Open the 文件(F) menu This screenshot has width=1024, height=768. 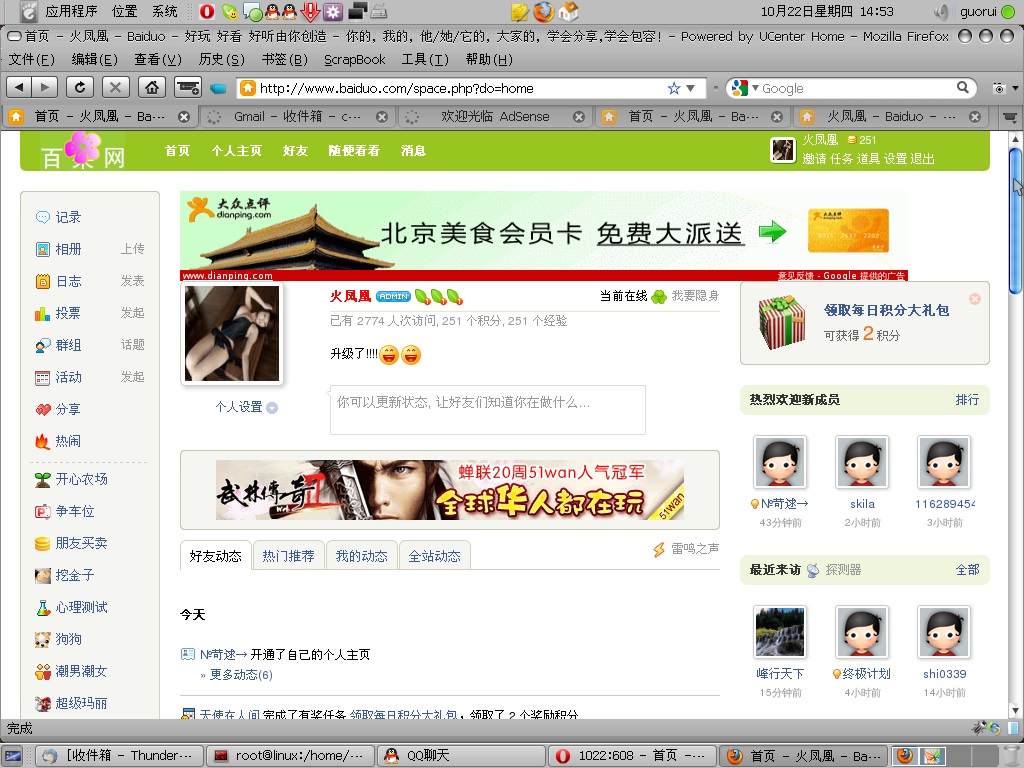click(x=31, y=59)
